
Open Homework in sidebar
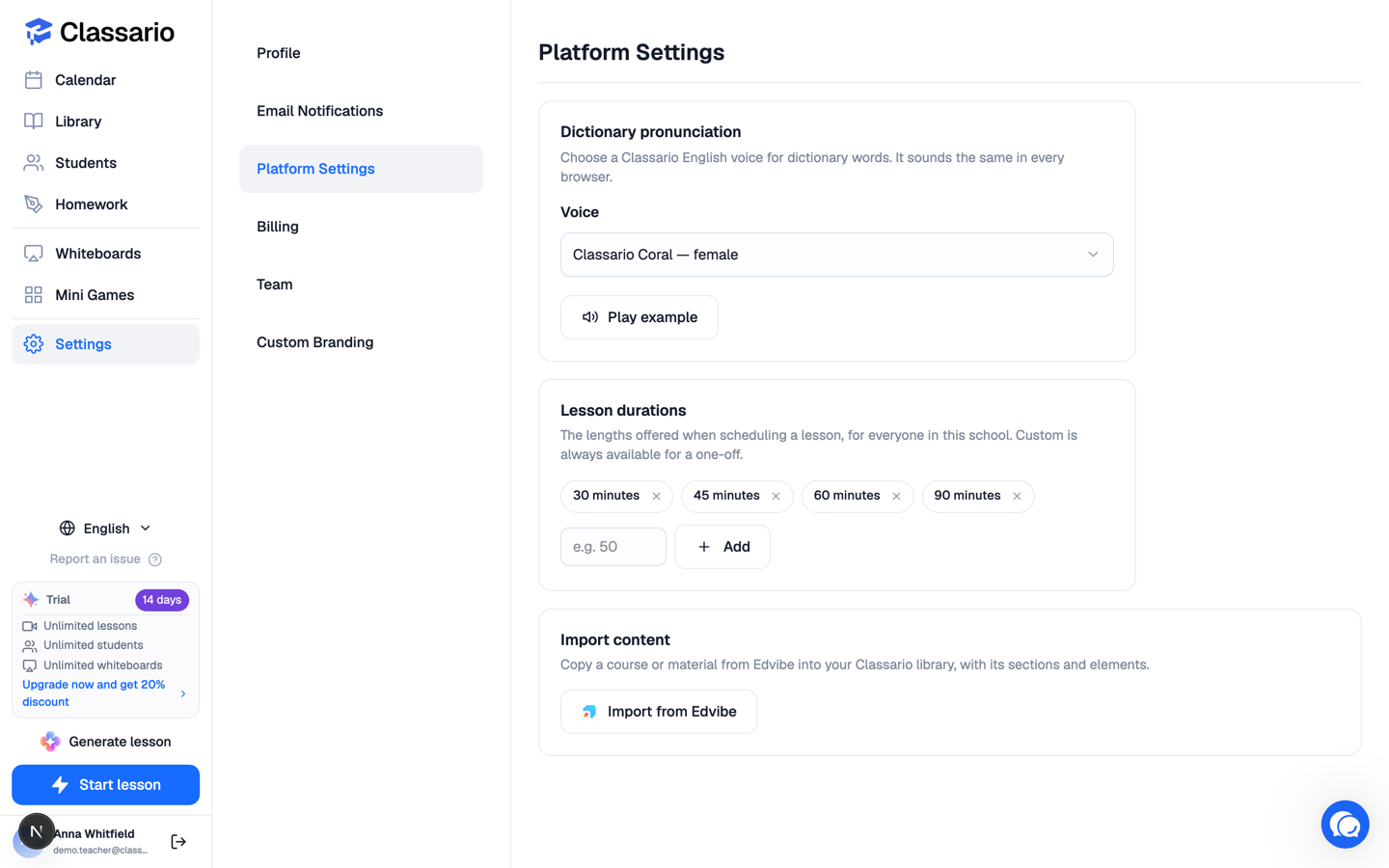(105, 204)
